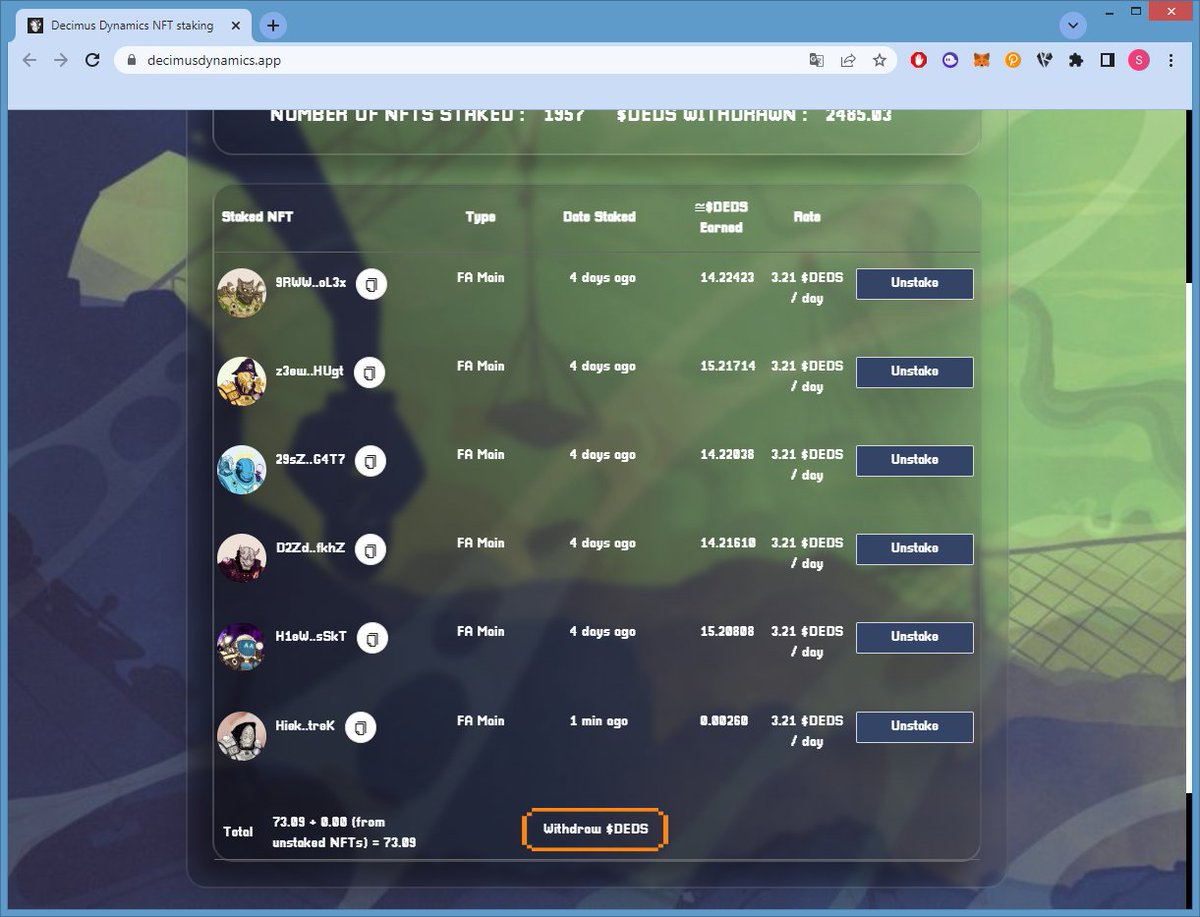Go forward in browser history
1200x917 pixels.
61,60
